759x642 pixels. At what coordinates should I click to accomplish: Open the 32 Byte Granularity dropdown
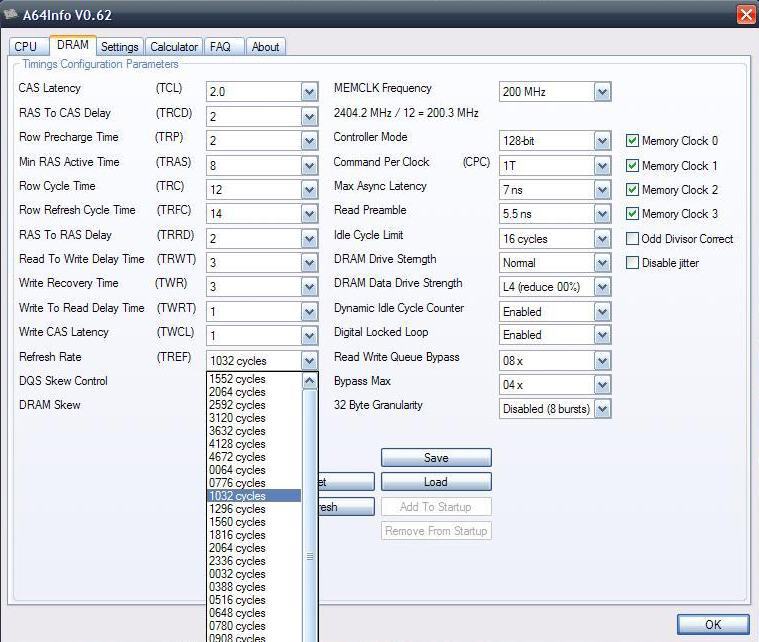[x=602, y=409]
